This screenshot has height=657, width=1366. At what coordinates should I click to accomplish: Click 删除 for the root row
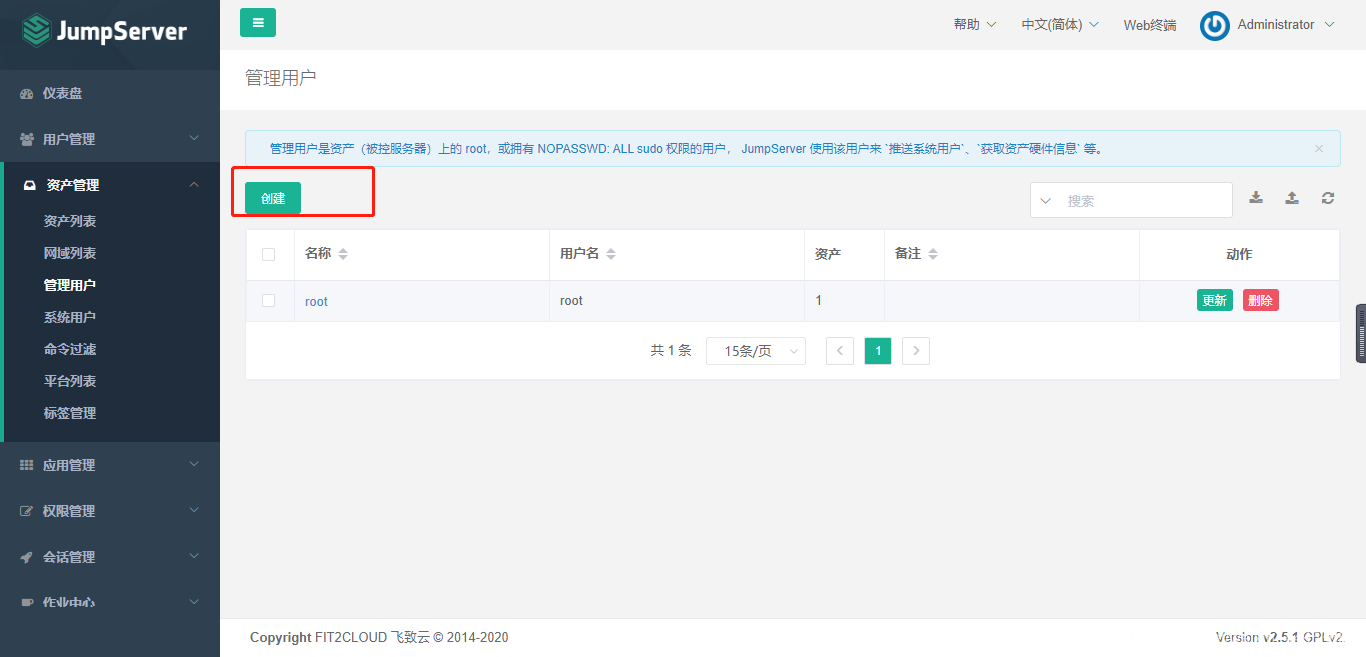click(x=1261, y=300)
